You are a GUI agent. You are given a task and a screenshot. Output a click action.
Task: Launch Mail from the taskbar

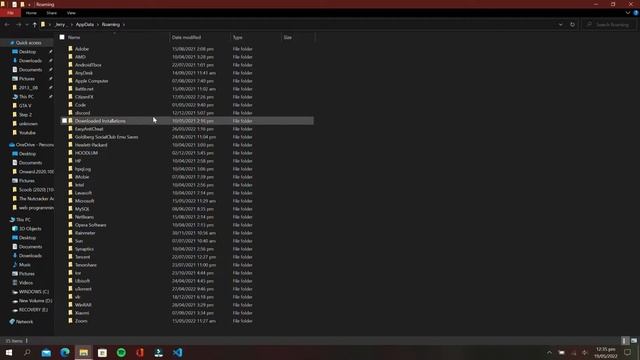point(46,352)
